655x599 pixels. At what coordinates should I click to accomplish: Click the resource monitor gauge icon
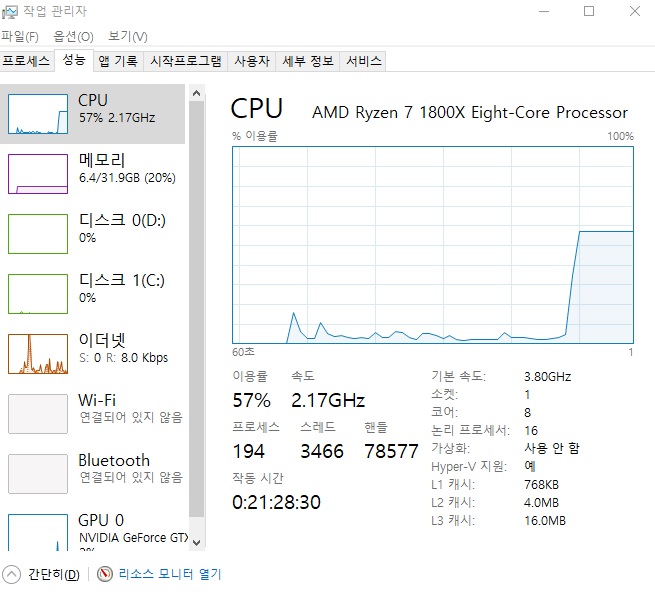104,574
